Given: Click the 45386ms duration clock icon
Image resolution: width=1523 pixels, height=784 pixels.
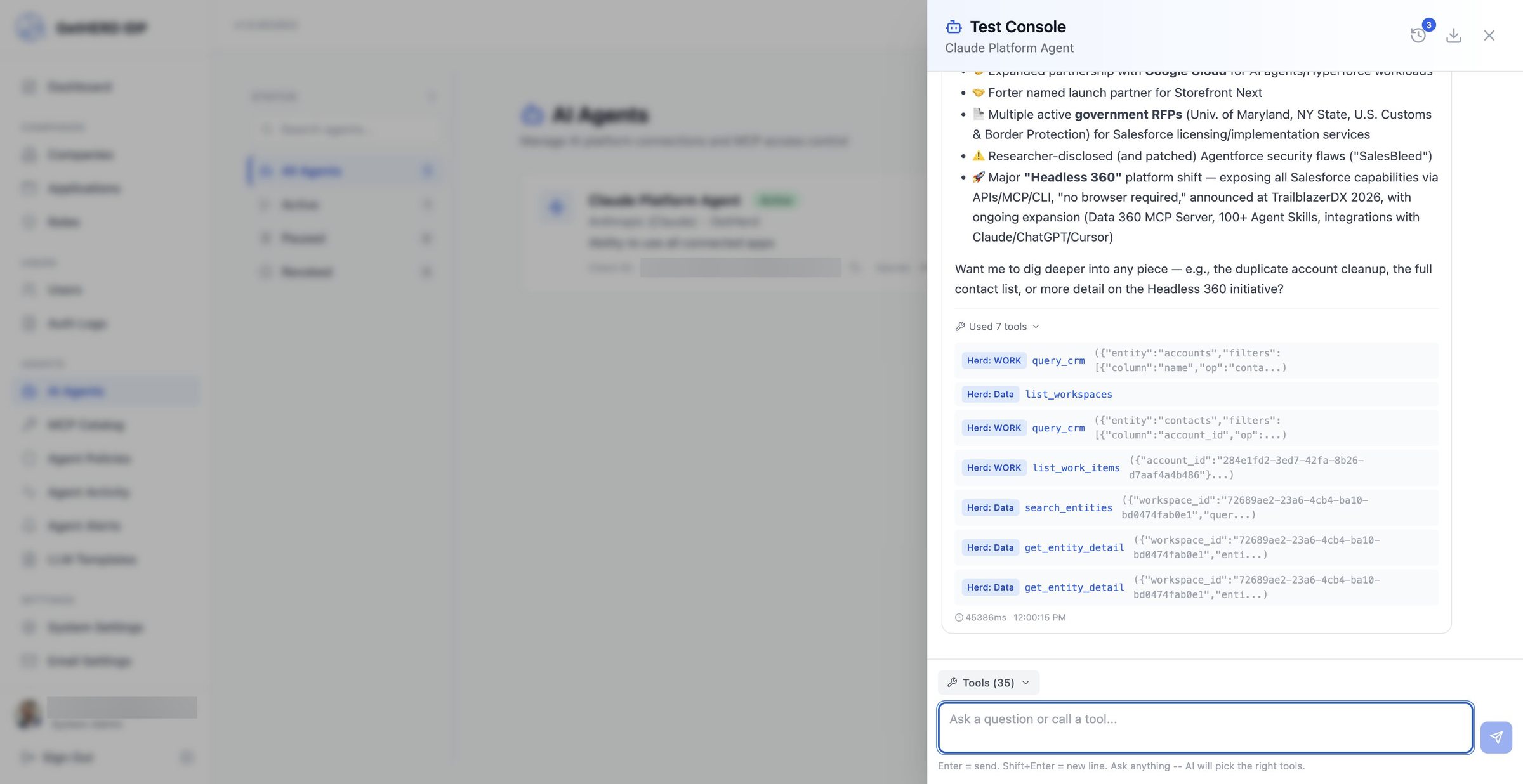Looking at the screenshot, I should pyautogui.click(x=959, y=617).
